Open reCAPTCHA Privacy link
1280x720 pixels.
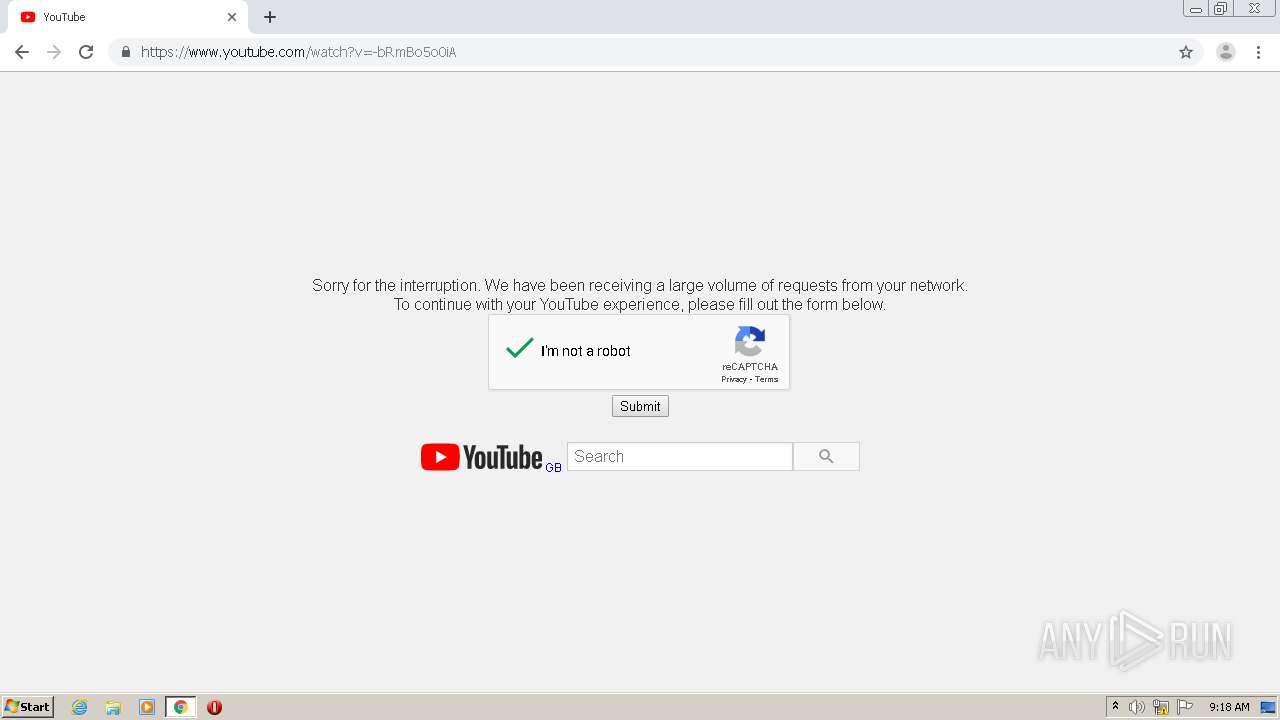click(734, 380)
